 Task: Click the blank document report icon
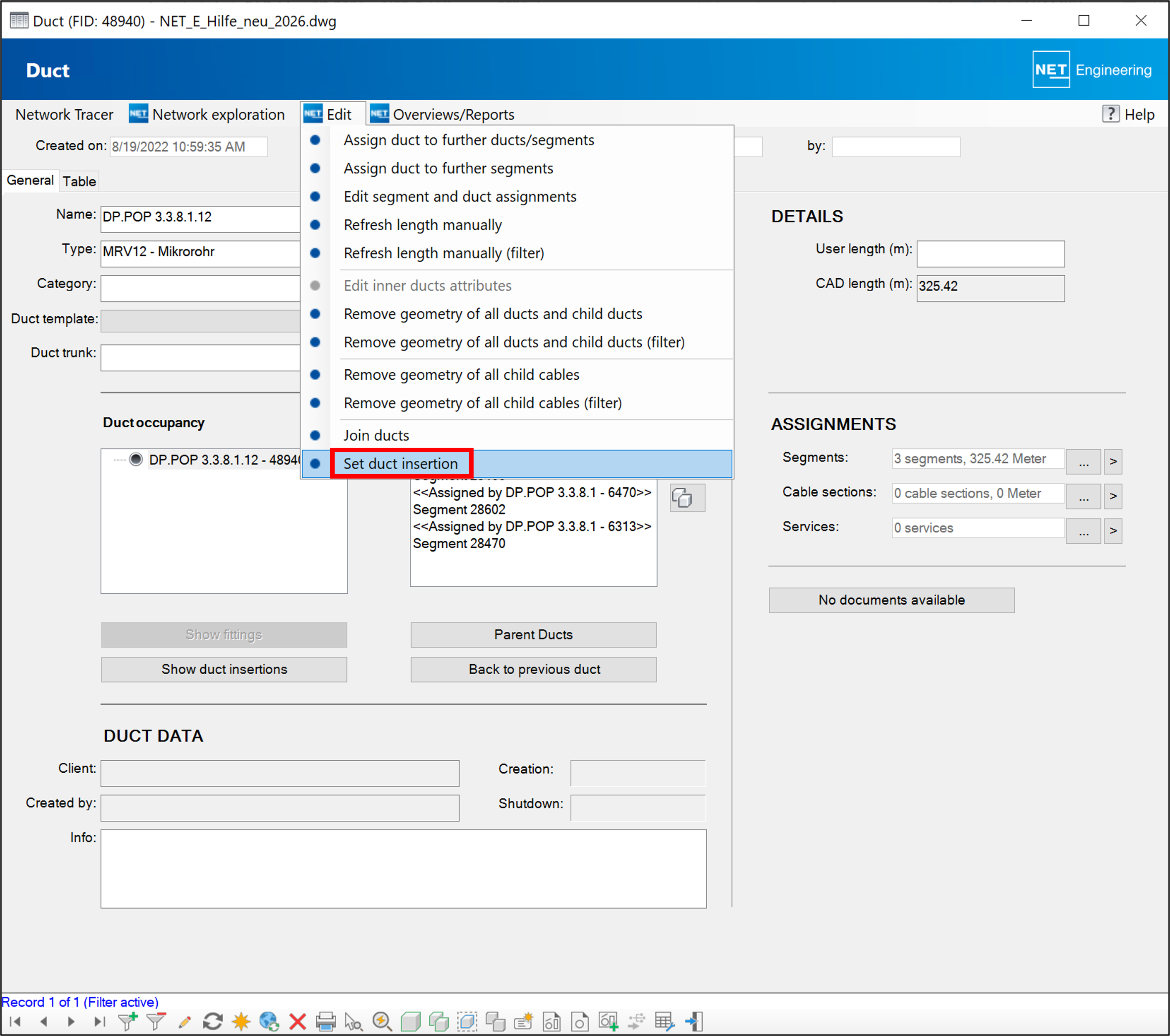tap(580, 1022)
